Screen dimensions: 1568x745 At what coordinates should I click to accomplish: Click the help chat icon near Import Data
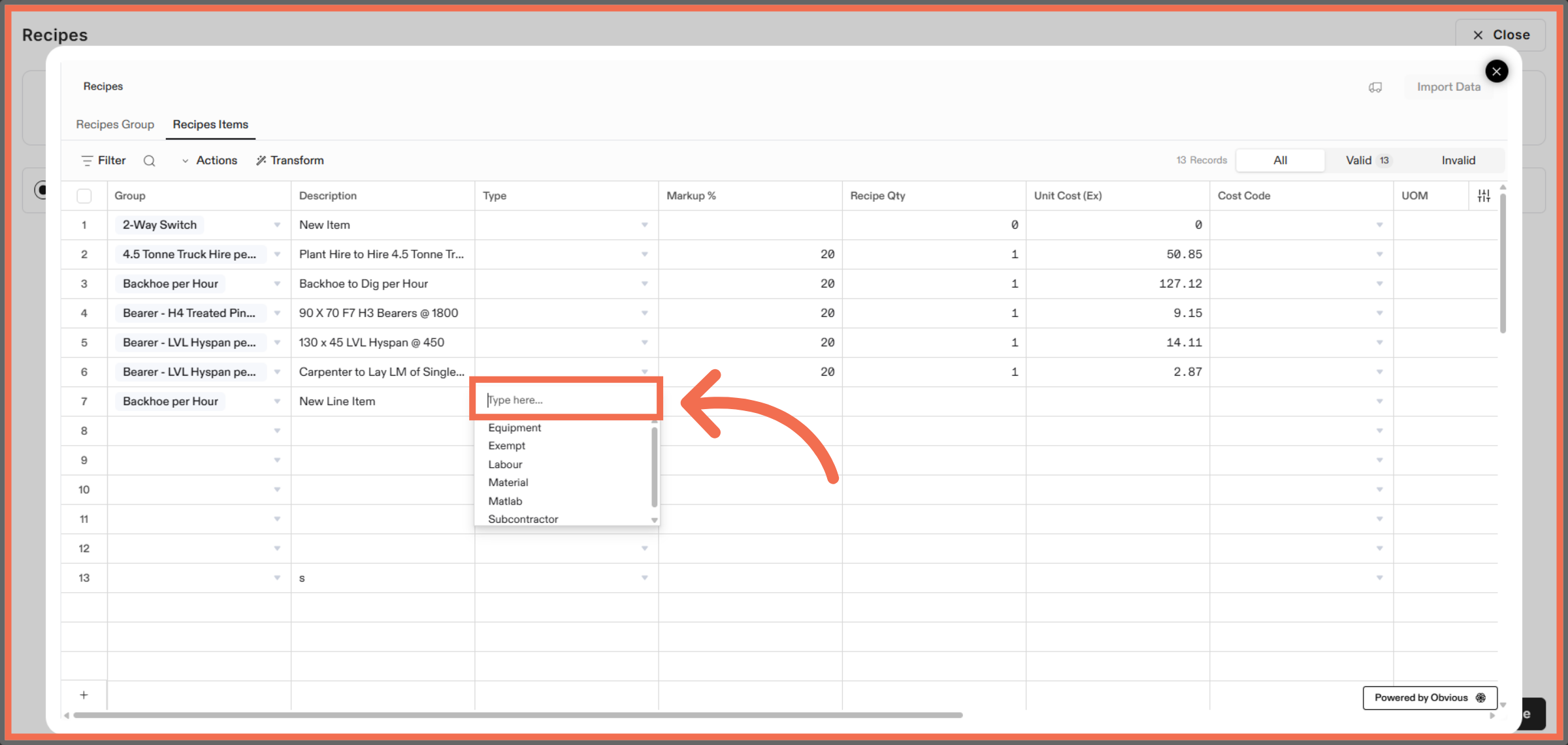pyautogui.click(x=1375, y=87)
